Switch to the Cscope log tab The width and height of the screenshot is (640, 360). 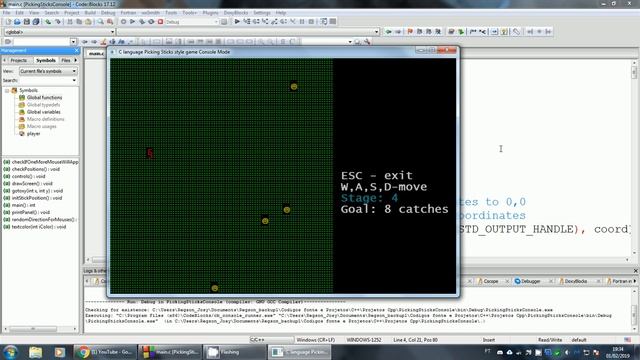pos(491,281)
